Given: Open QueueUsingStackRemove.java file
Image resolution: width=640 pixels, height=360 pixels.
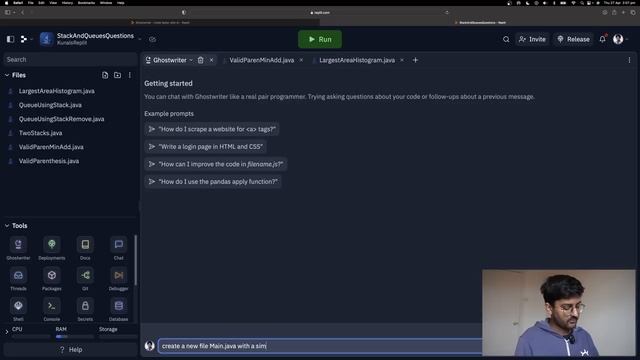Looking at the screenshot, I should (61, 119).
